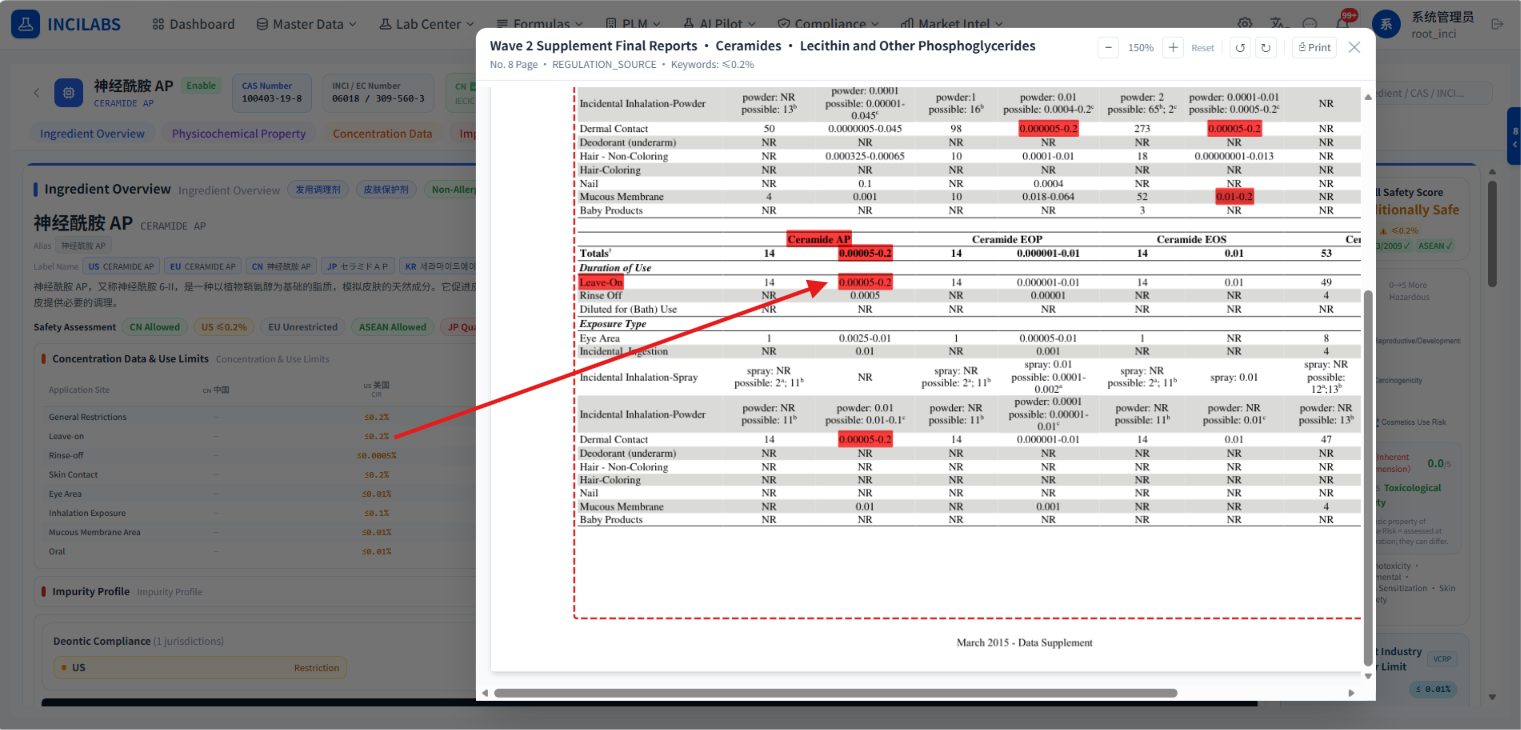Expand the Master Data menu
Viewport: 1521px width, 730px height.
pyautogui.click(x=306, y=24)
